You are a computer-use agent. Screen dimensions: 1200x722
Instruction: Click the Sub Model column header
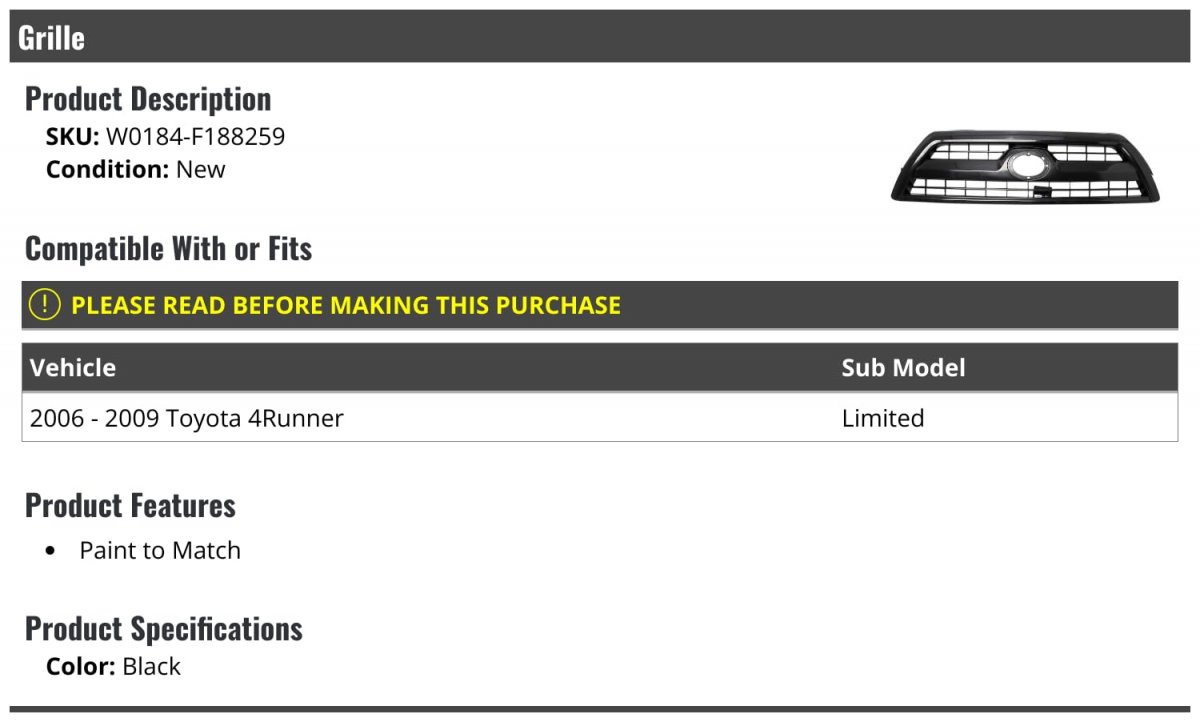tap(903, 367)
